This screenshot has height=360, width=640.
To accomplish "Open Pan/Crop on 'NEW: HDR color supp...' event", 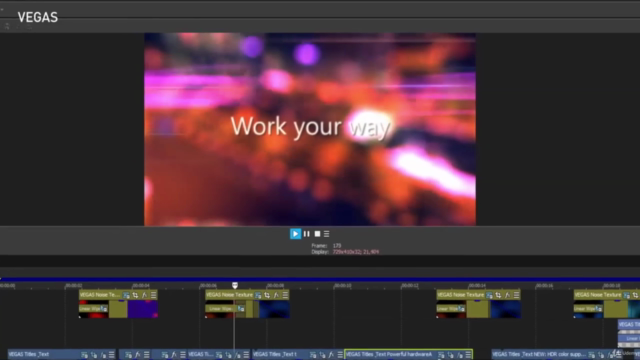I will [x=601, y=355].
